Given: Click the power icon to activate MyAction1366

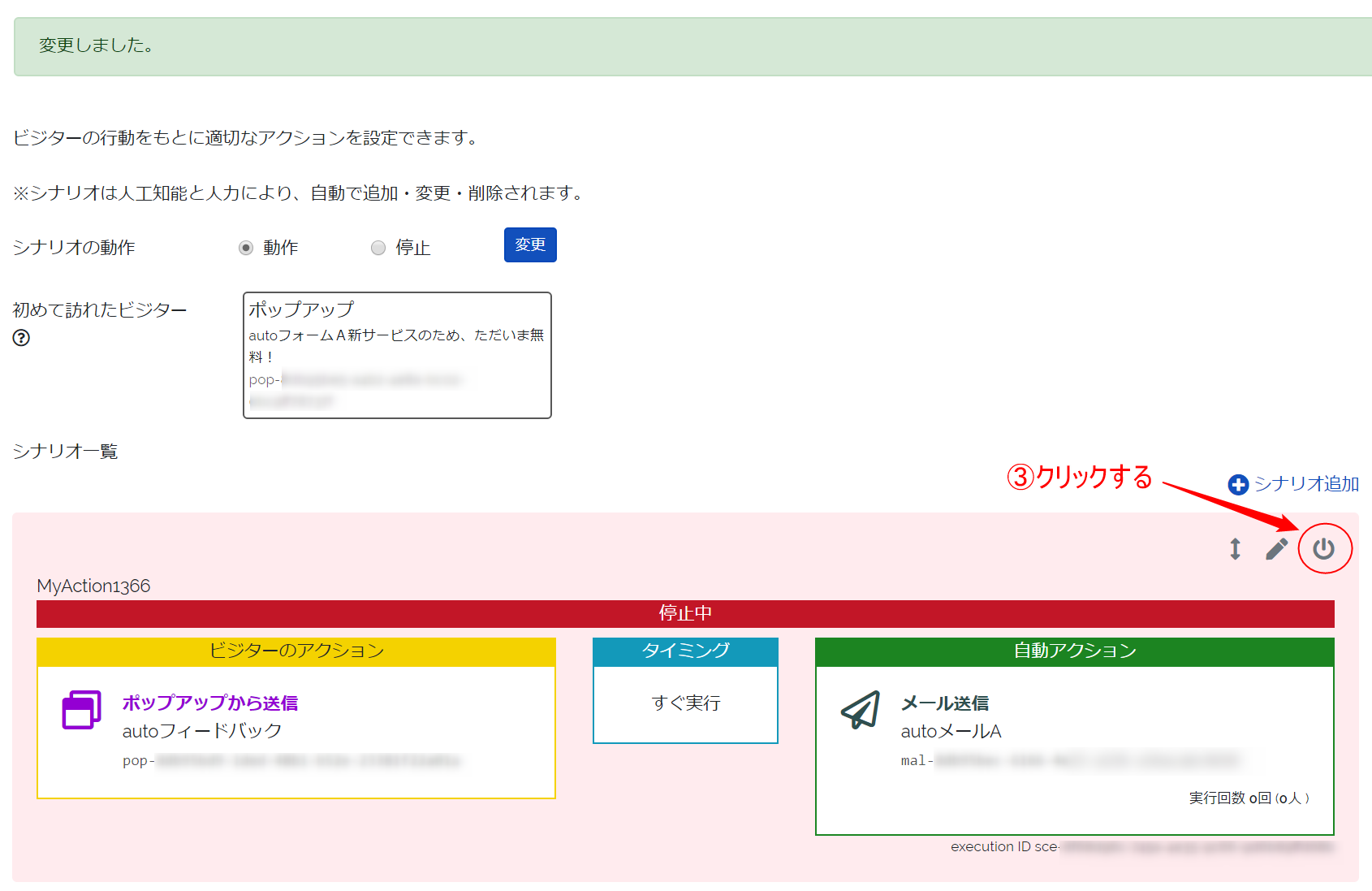Looking at the screenshot, I should coord(1324,549).
